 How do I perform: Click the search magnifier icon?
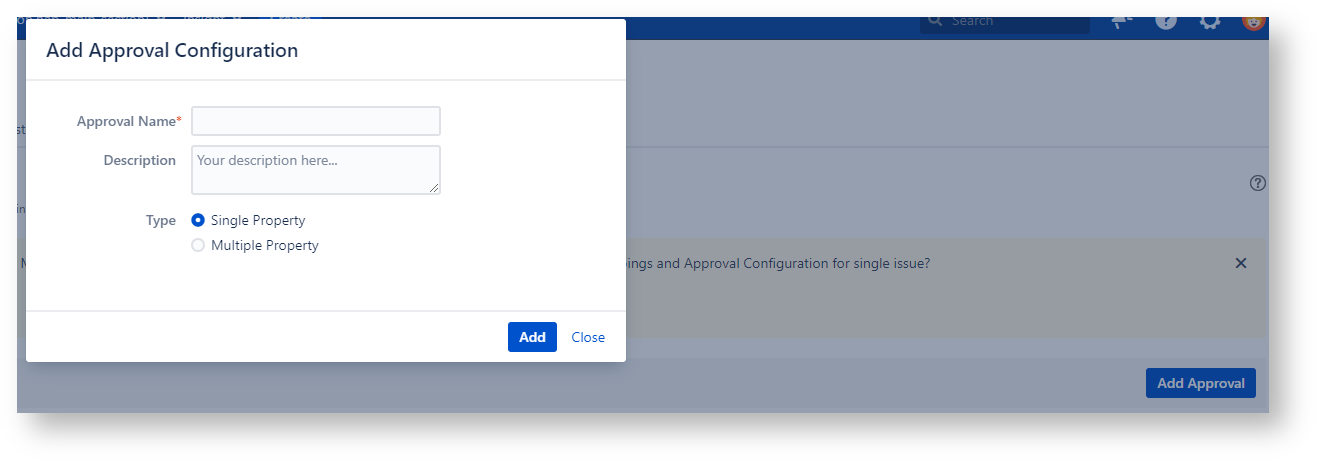(935, 21)
